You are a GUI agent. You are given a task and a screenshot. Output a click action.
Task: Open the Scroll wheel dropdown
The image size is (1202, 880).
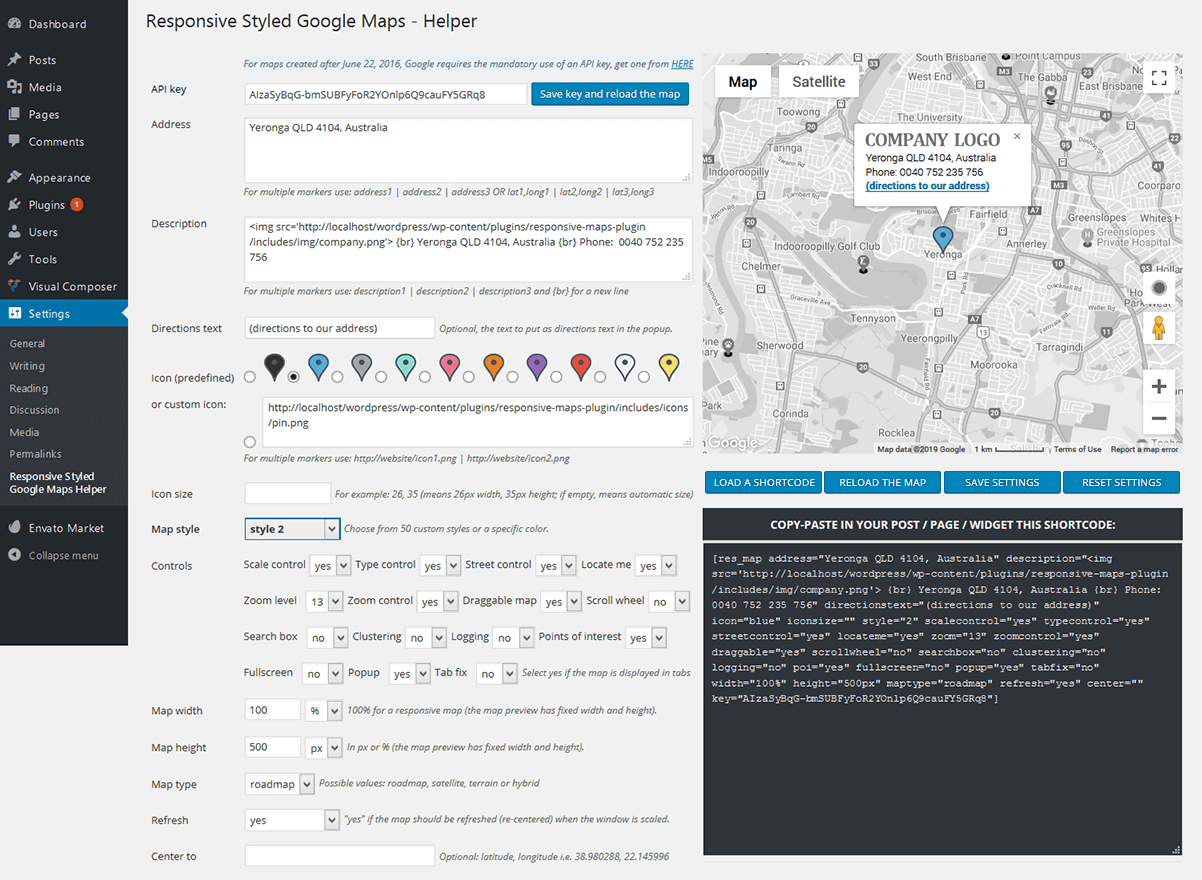(671, 601)
